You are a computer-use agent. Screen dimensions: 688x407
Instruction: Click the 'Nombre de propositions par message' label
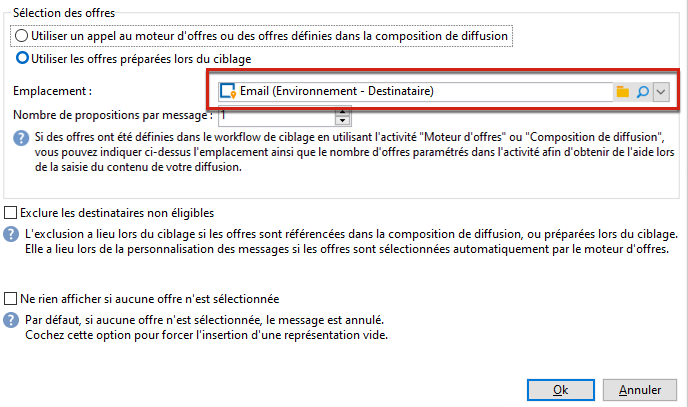113,115
